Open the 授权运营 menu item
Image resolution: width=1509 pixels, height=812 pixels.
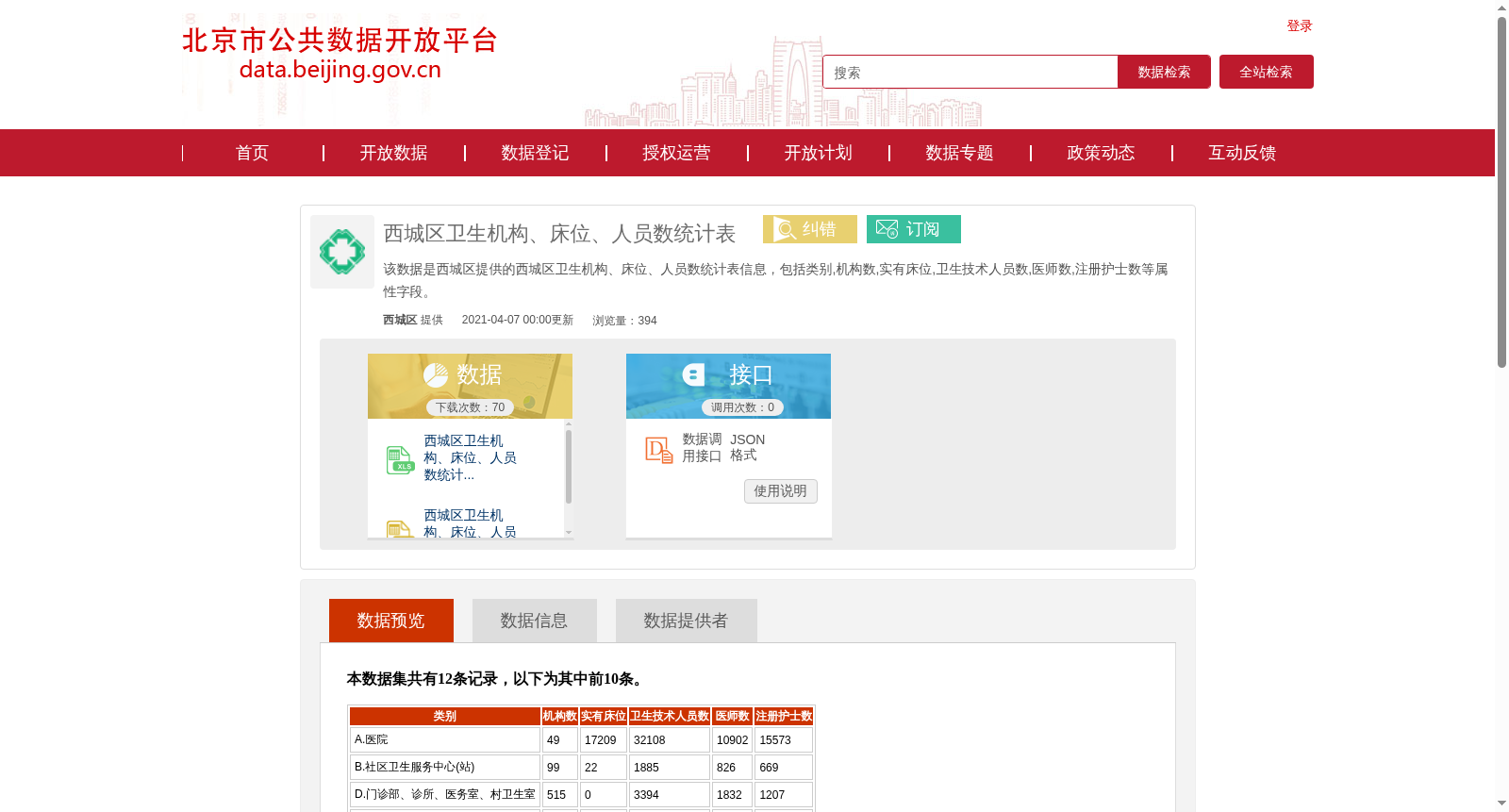click(676, 153)
